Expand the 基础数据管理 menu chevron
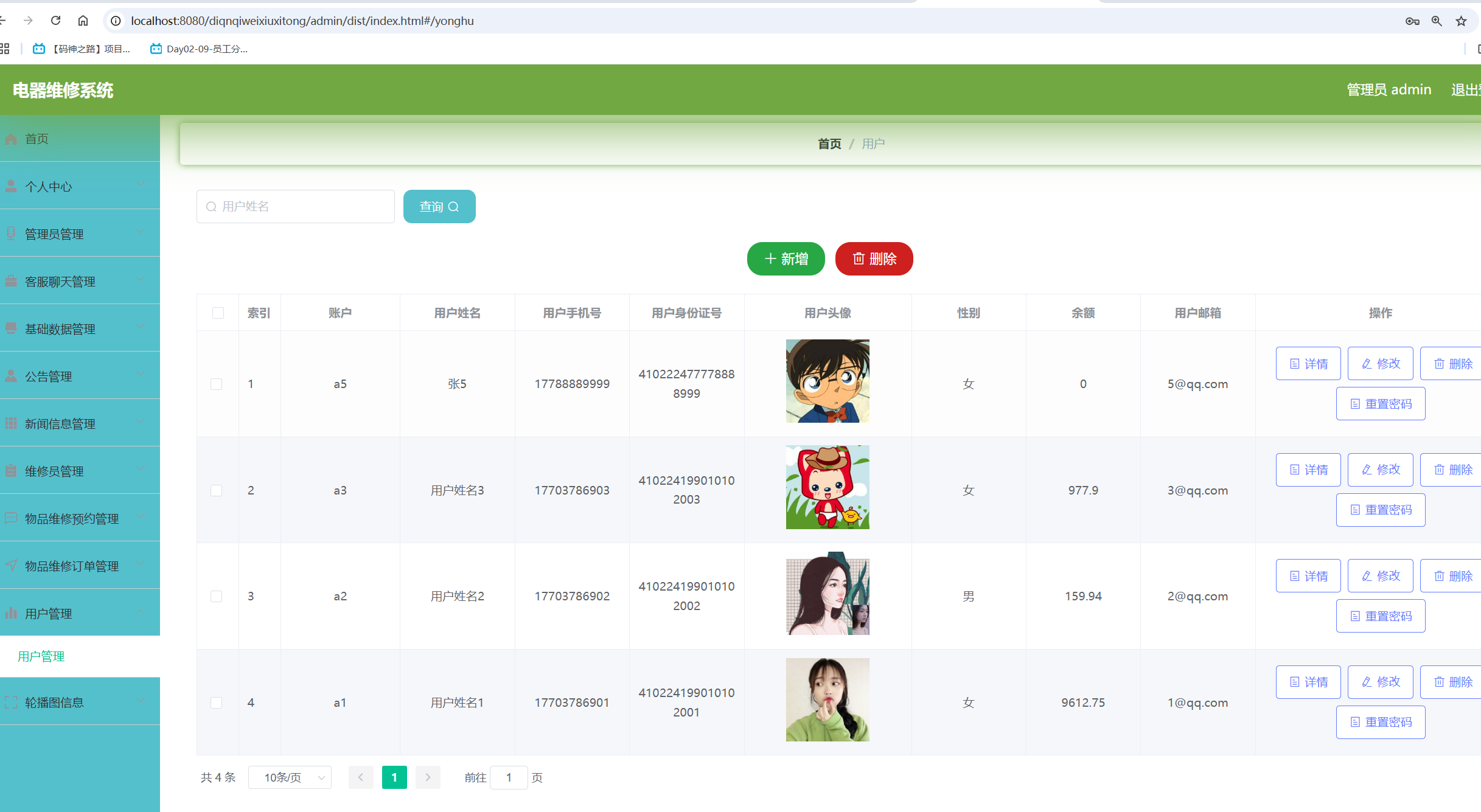The height and width of the screenshot is (812, 1481). tap(141, 326)
